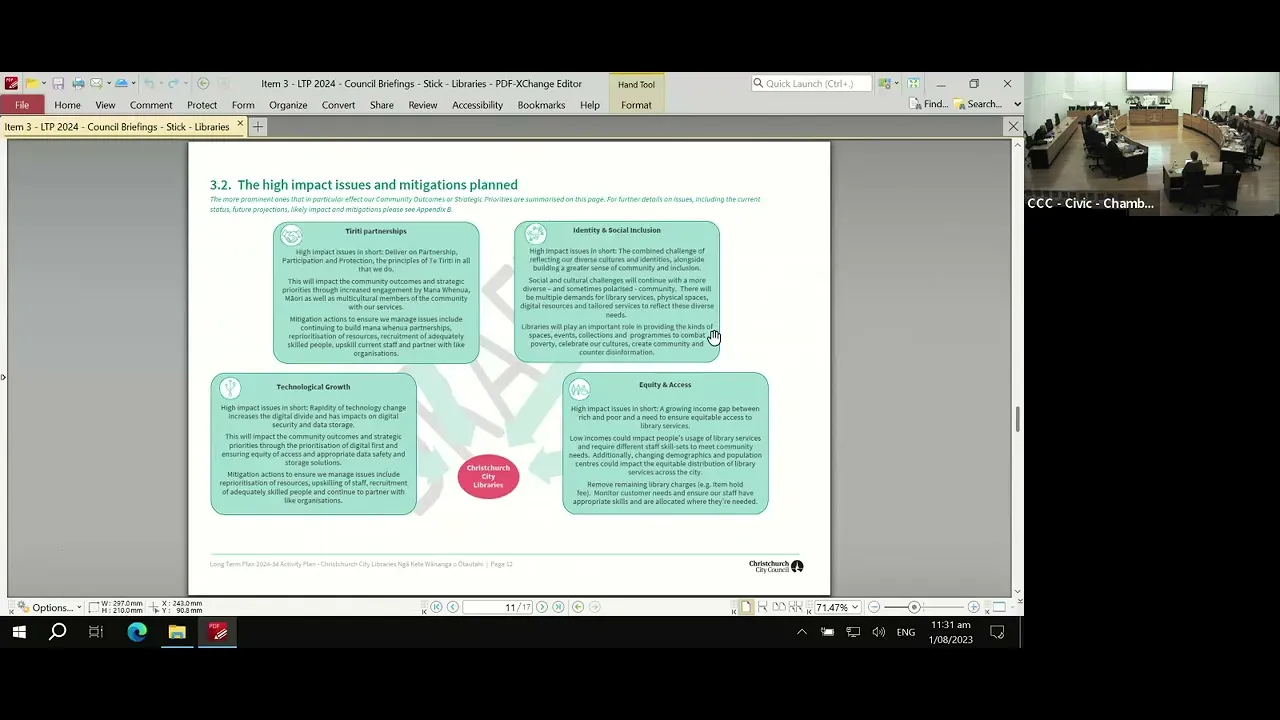Select two pages layout icon
Screen dimensions: 1280x720
[780, 607]
